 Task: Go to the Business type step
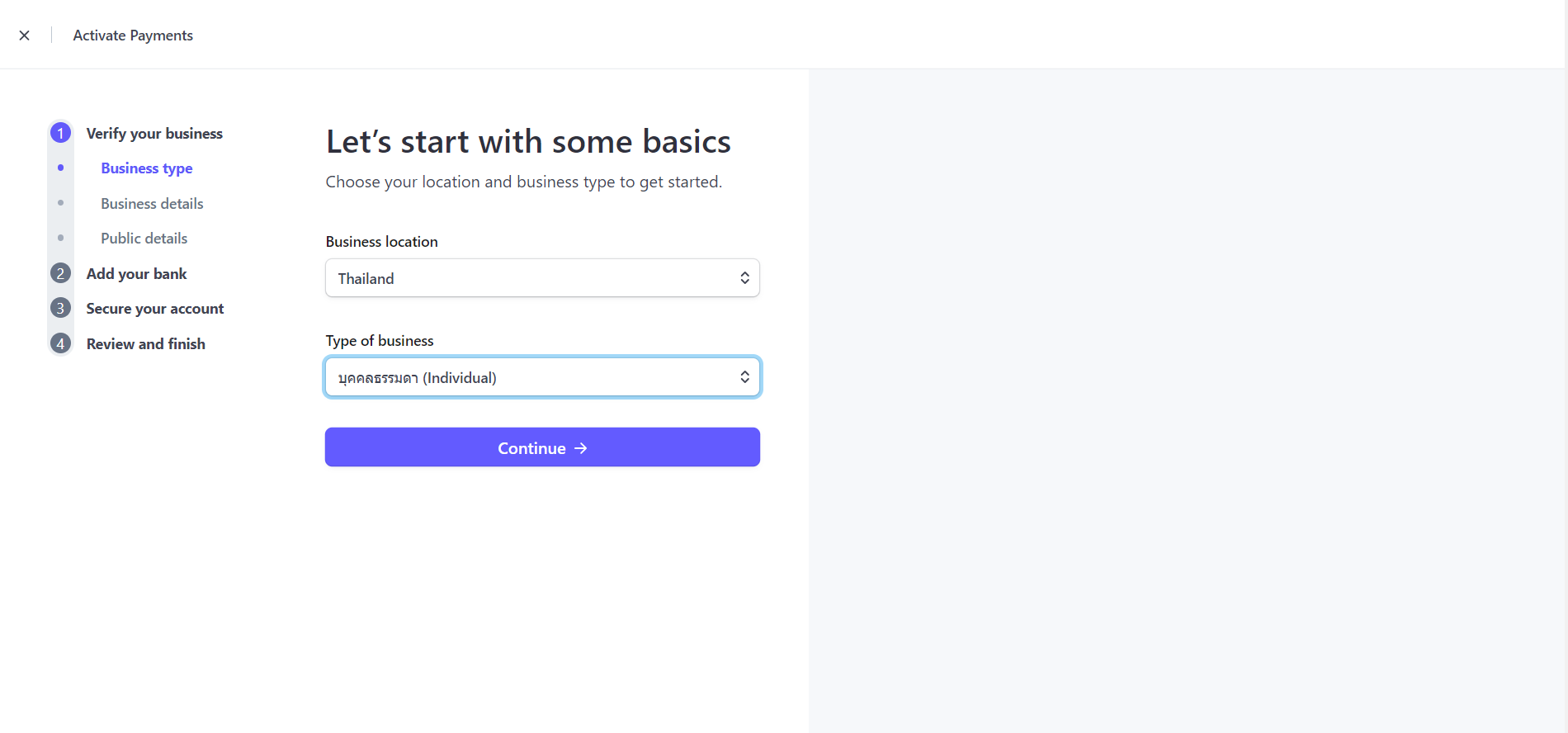tap(147, 168)
